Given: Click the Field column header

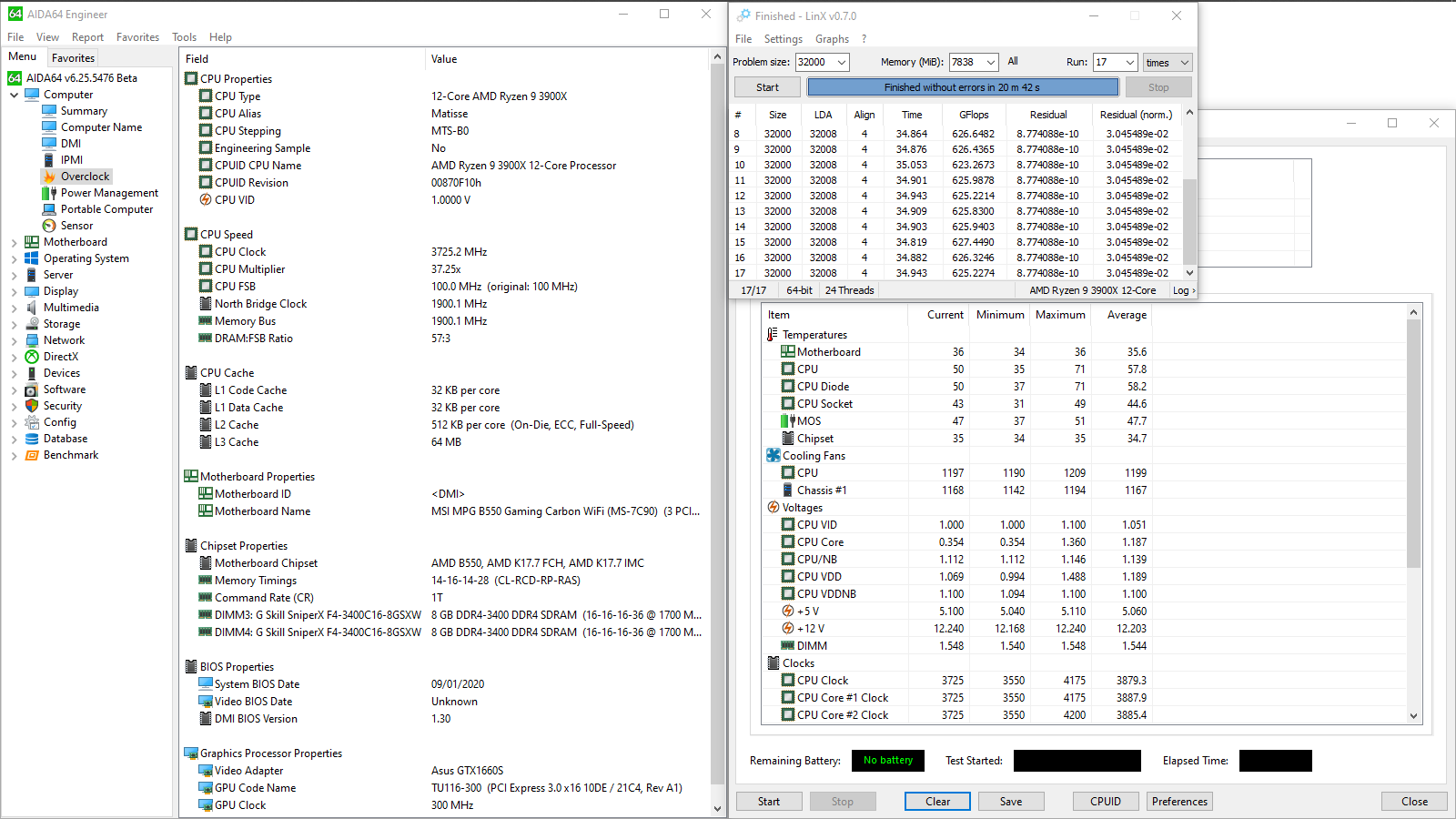Looking at the screenshot, I should pyautogui.click(x=302, y=59).
